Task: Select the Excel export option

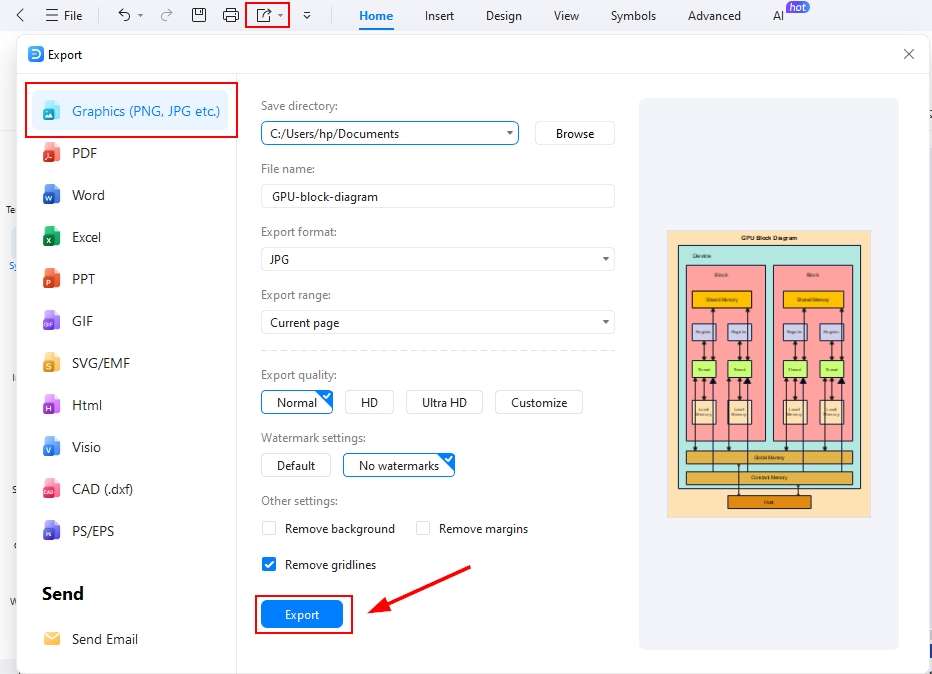Action: point(86,237)
